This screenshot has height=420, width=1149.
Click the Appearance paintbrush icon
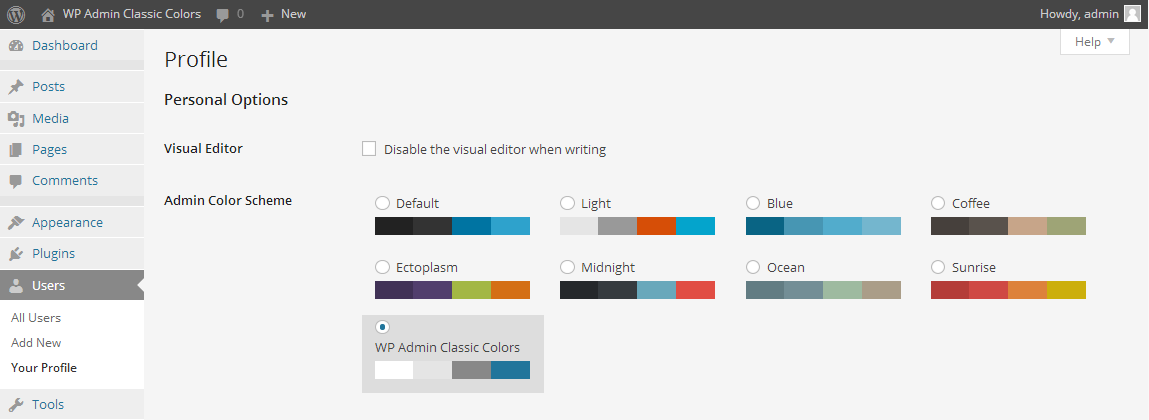15,223
